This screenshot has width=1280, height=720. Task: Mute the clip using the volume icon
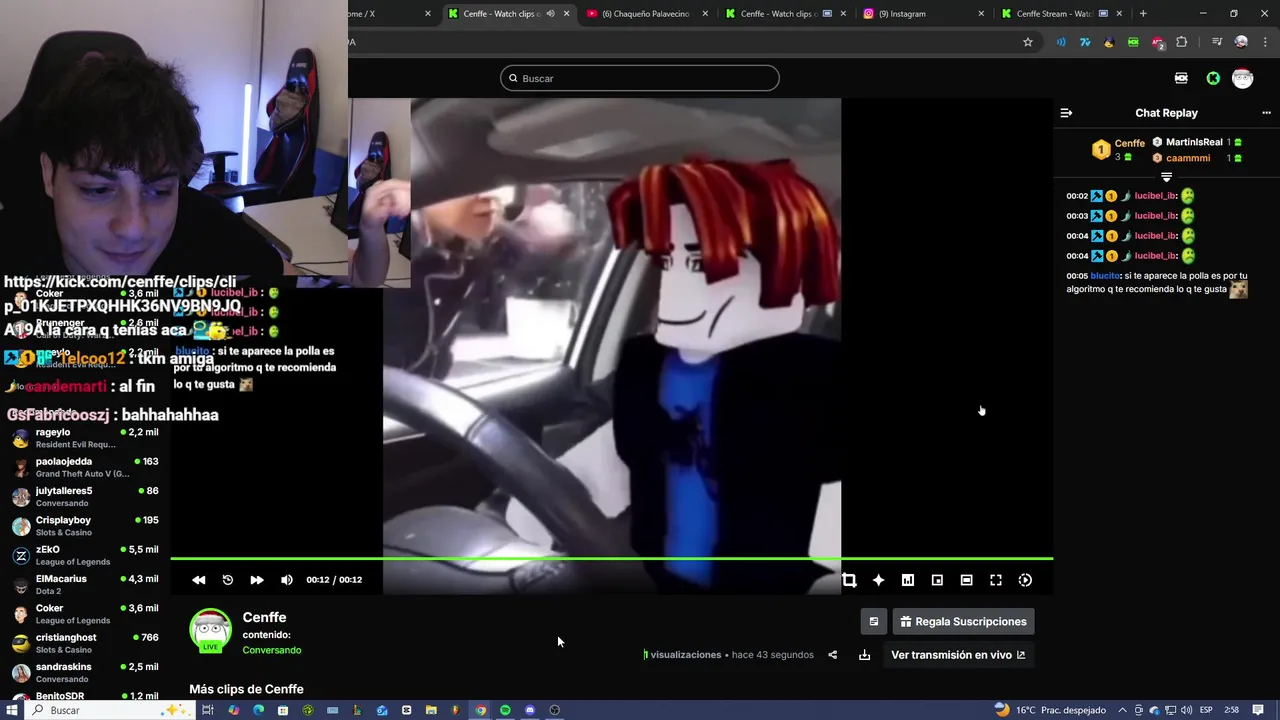287,580
